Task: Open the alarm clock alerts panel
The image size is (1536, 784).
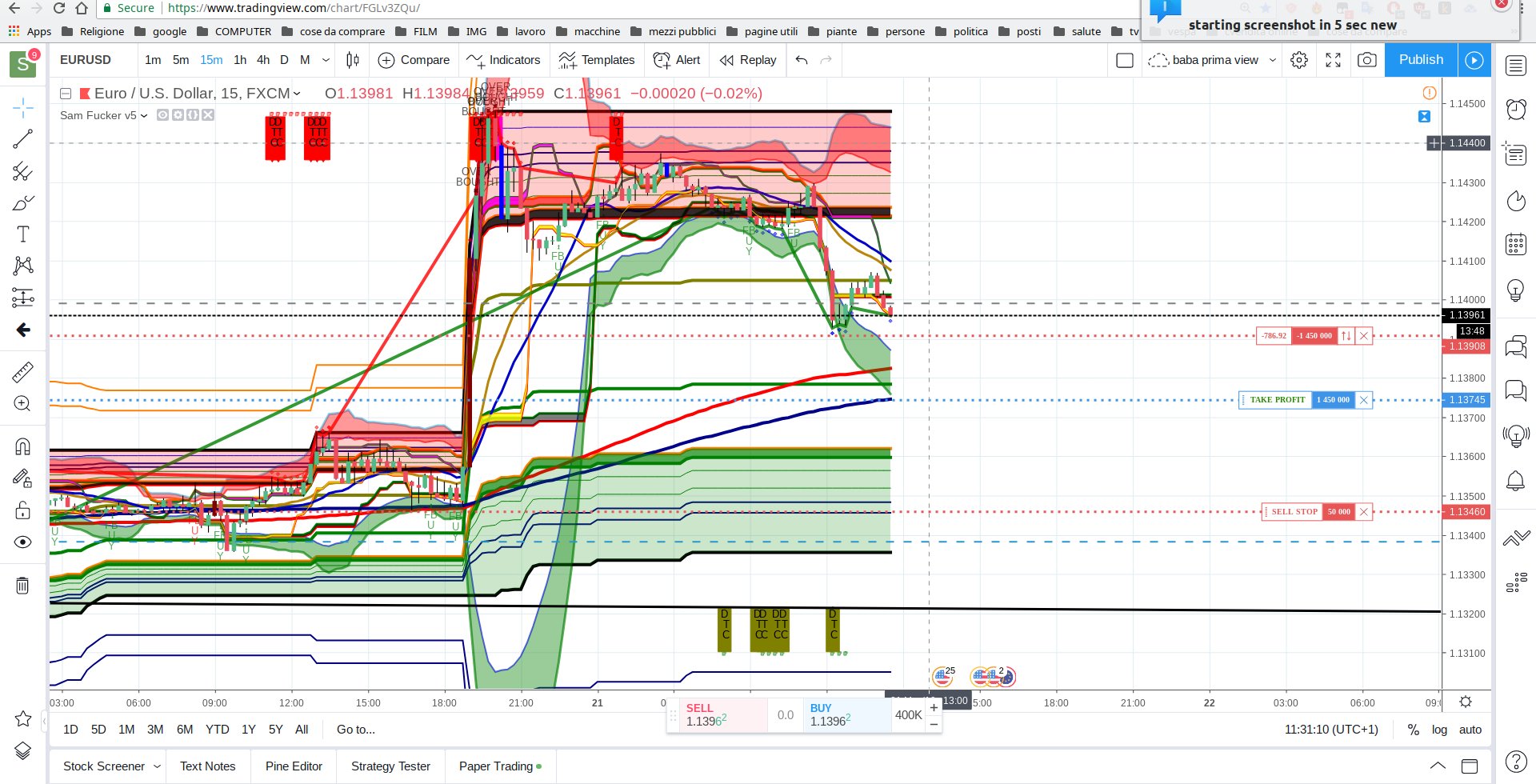Action: click(x=1516, y=110)
